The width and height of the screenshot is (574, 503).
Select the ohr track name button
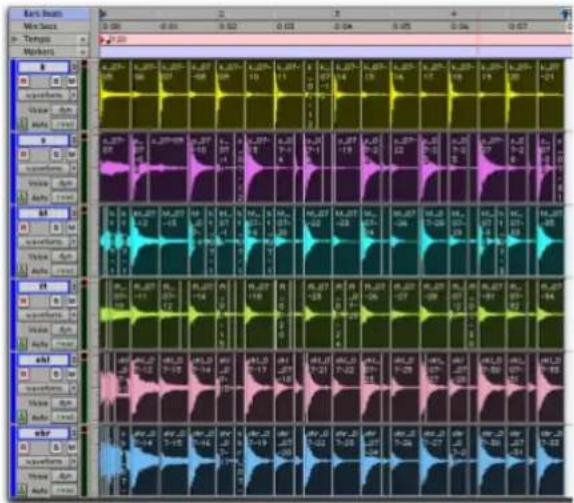(44, 433)
